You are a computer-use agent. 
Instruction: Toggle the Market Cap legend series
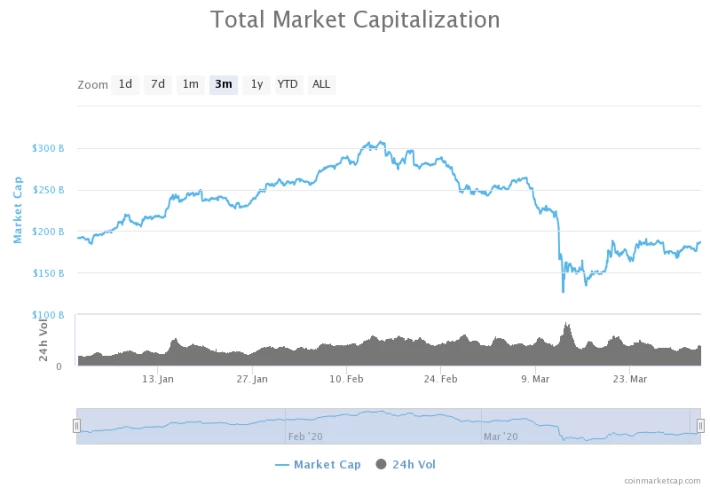point(318,464)
